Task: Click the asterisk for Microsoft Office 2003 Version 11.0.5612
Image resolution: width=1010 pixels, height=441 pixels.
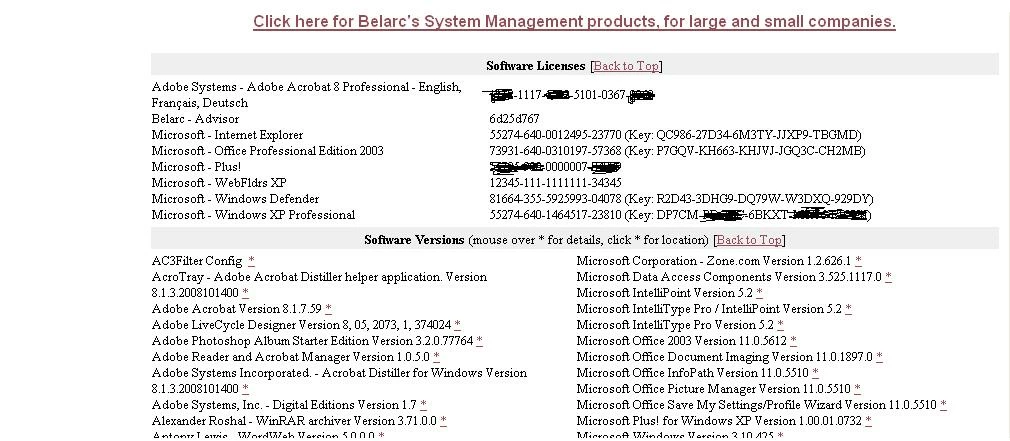Action: [x=794, y=341]
